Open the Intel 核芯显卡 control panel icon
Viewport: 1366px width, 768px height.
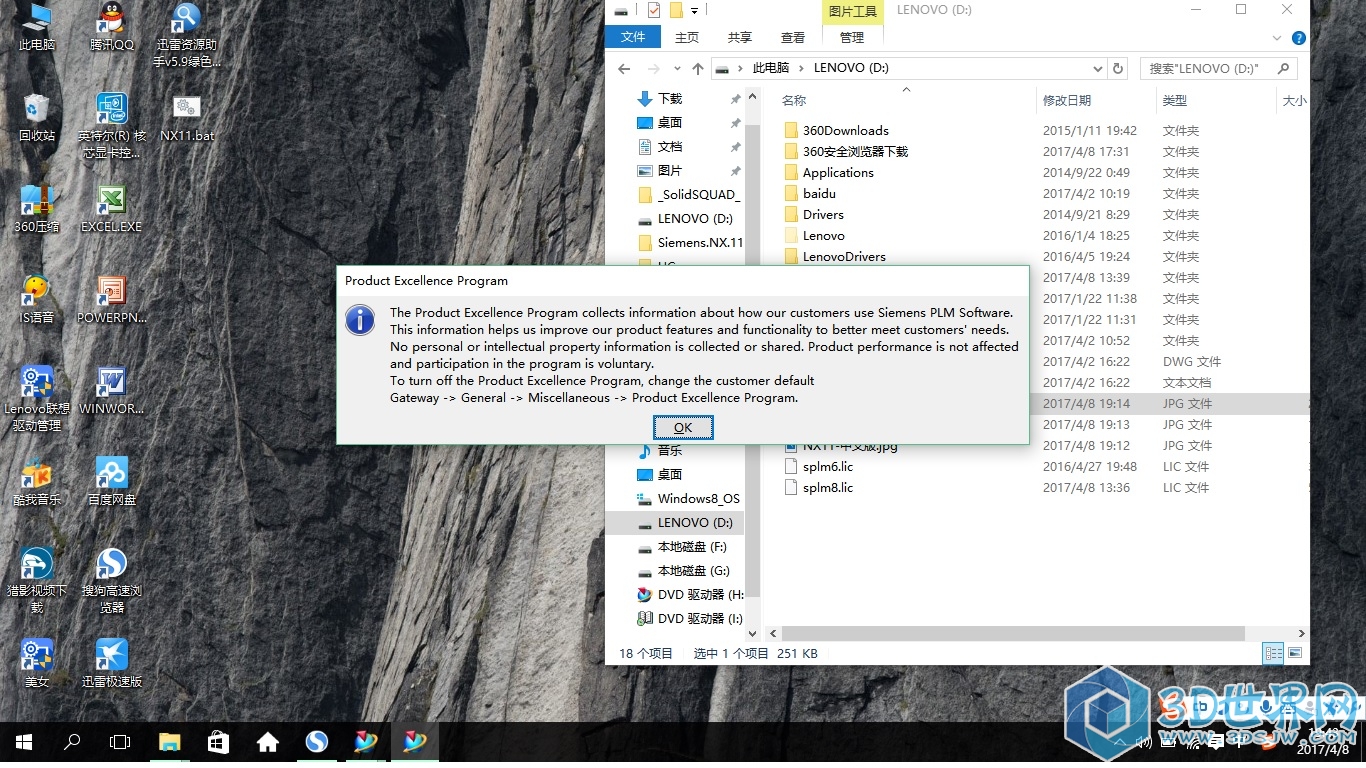point(112,126)
